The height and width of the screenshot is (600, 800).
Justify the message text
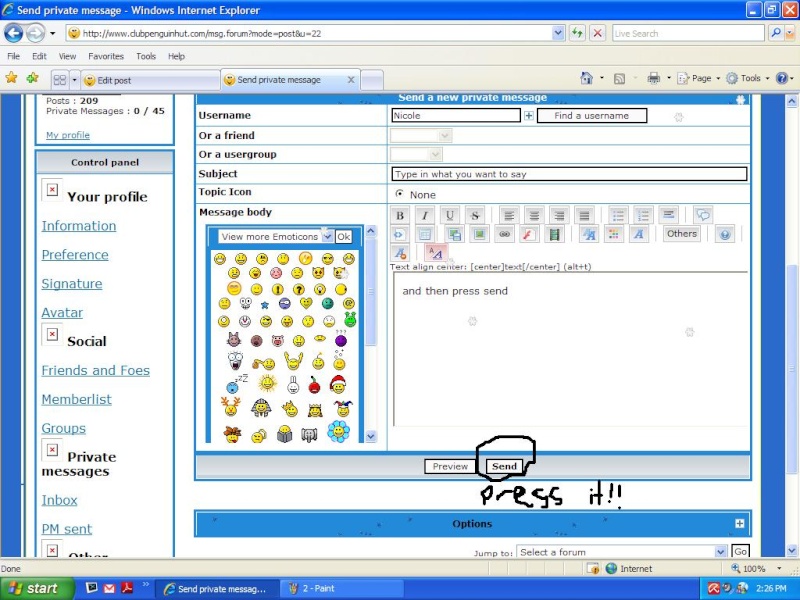(584, 215)
